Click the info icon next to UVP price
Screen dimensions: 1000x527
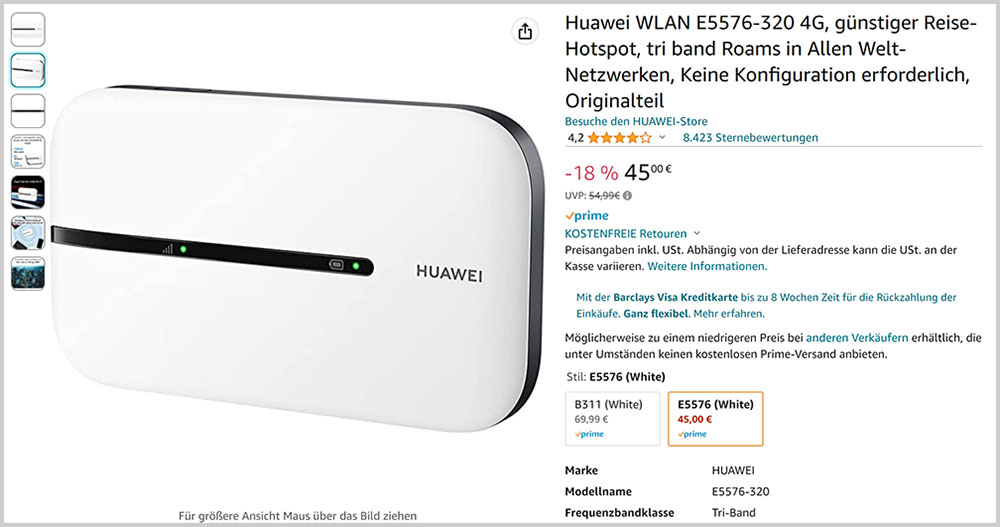tap(628, 196)
